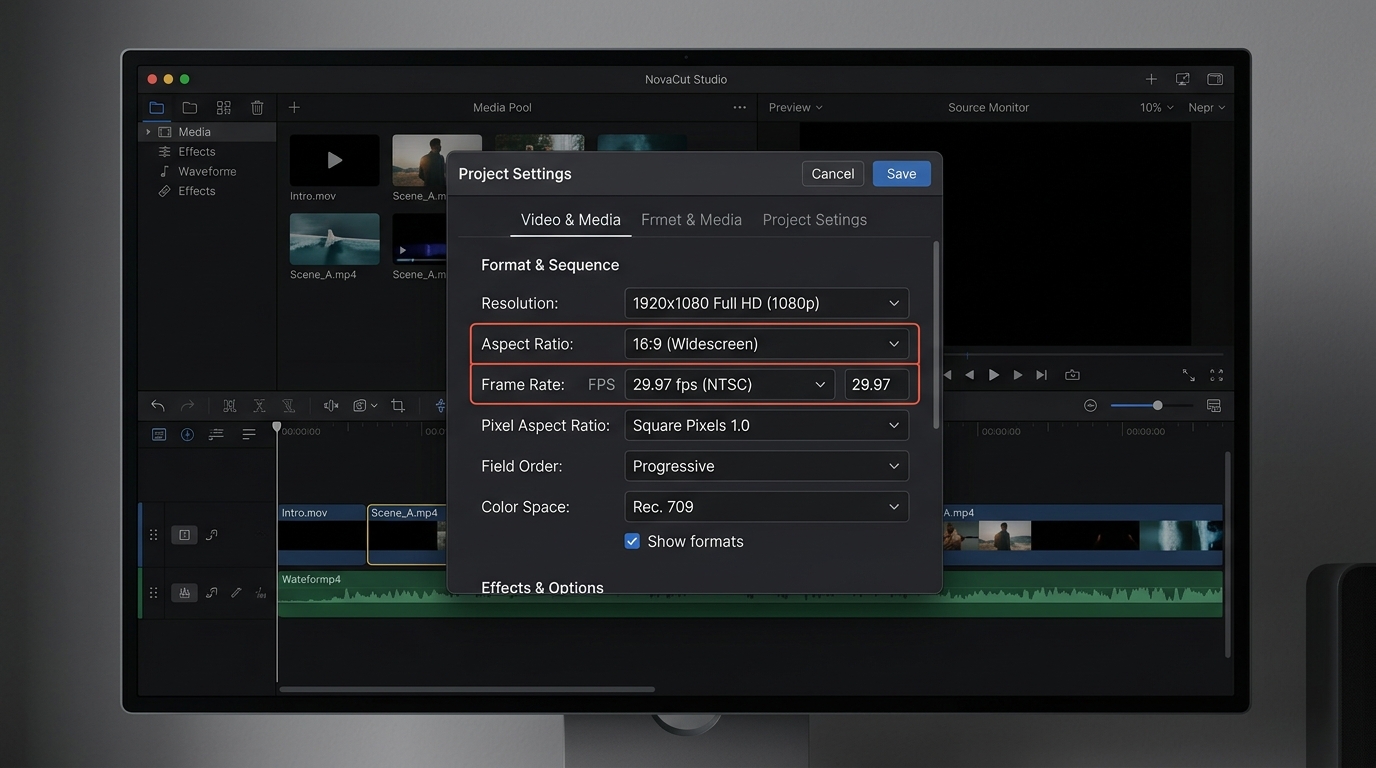The height and width of the screenshot is (768, 1376).
Task: Click the blue compass icon above track headers
Action: pos(187,434)
